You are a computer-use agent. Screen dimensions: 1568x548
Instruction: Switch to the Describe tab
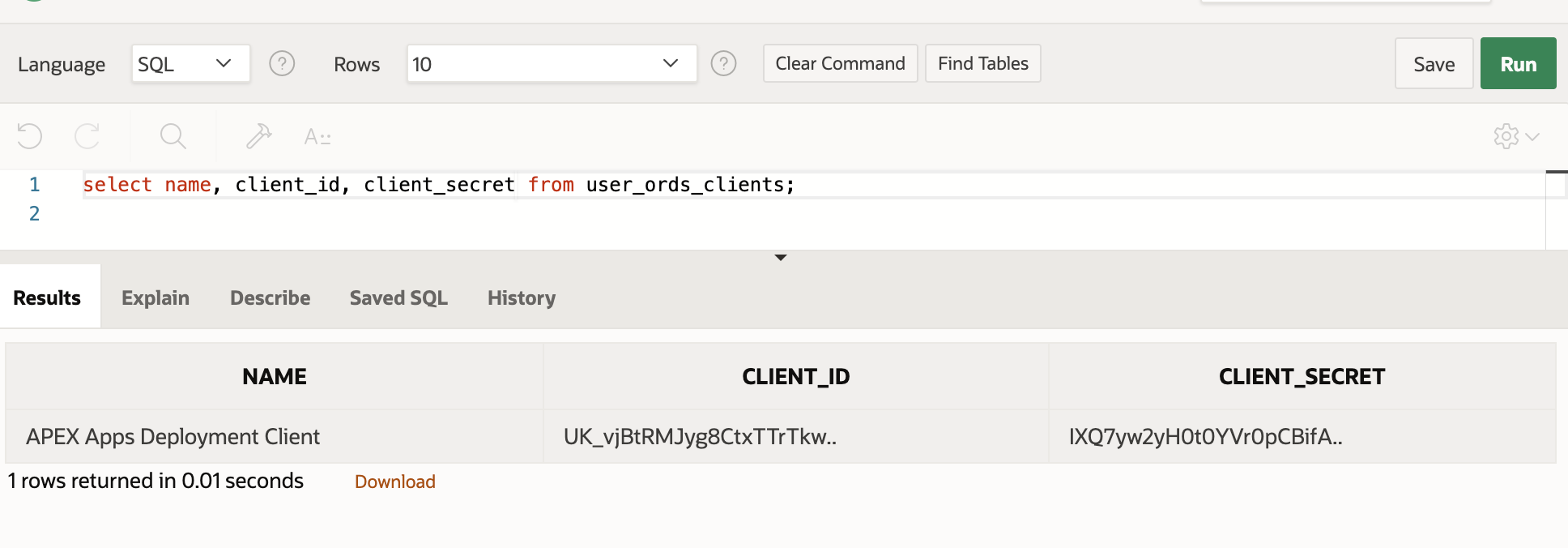click(x=270, y=298)
